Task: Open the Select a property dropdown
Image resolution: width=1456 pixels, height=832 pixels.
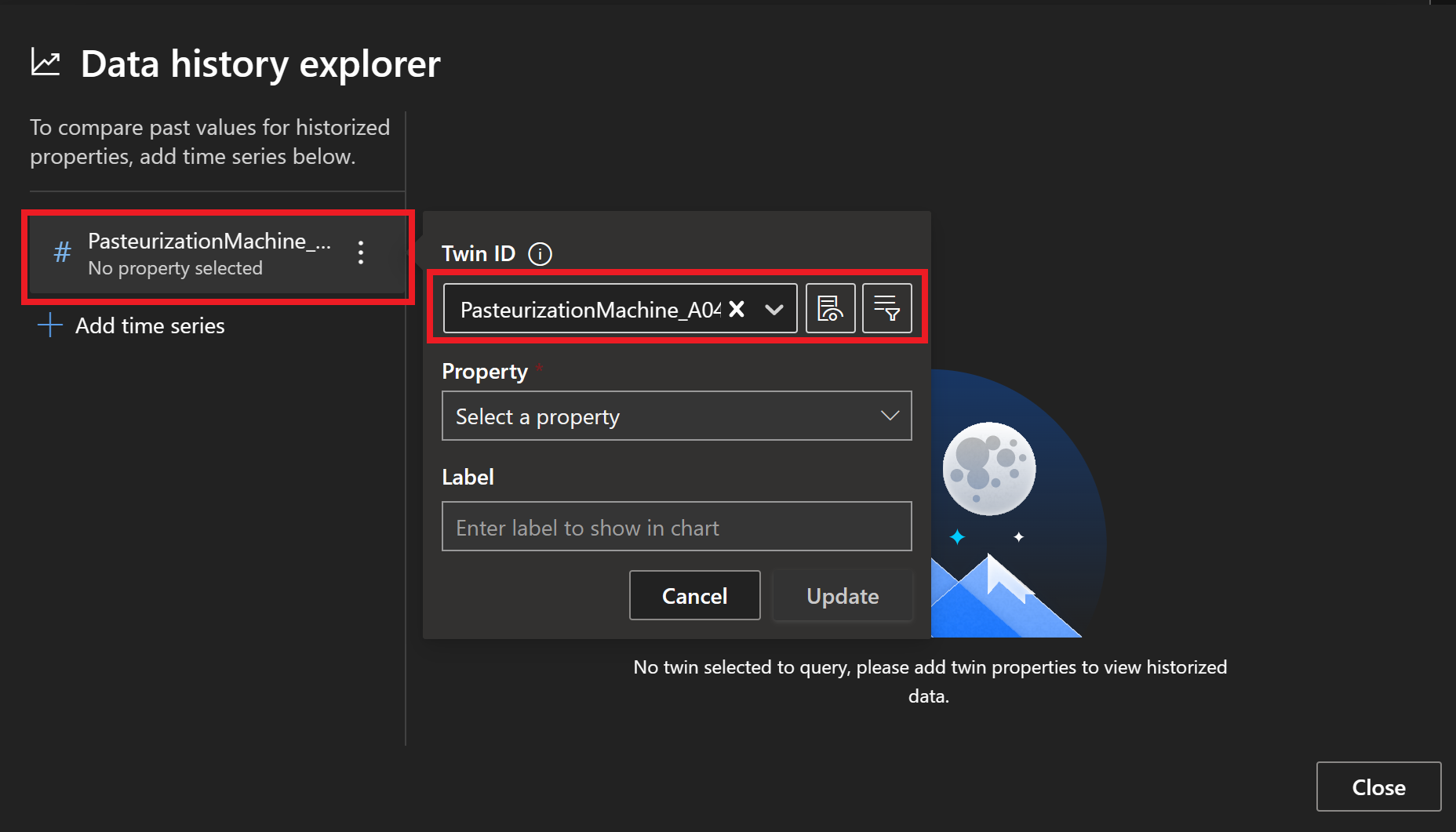Action: click(x=659, y=416)
